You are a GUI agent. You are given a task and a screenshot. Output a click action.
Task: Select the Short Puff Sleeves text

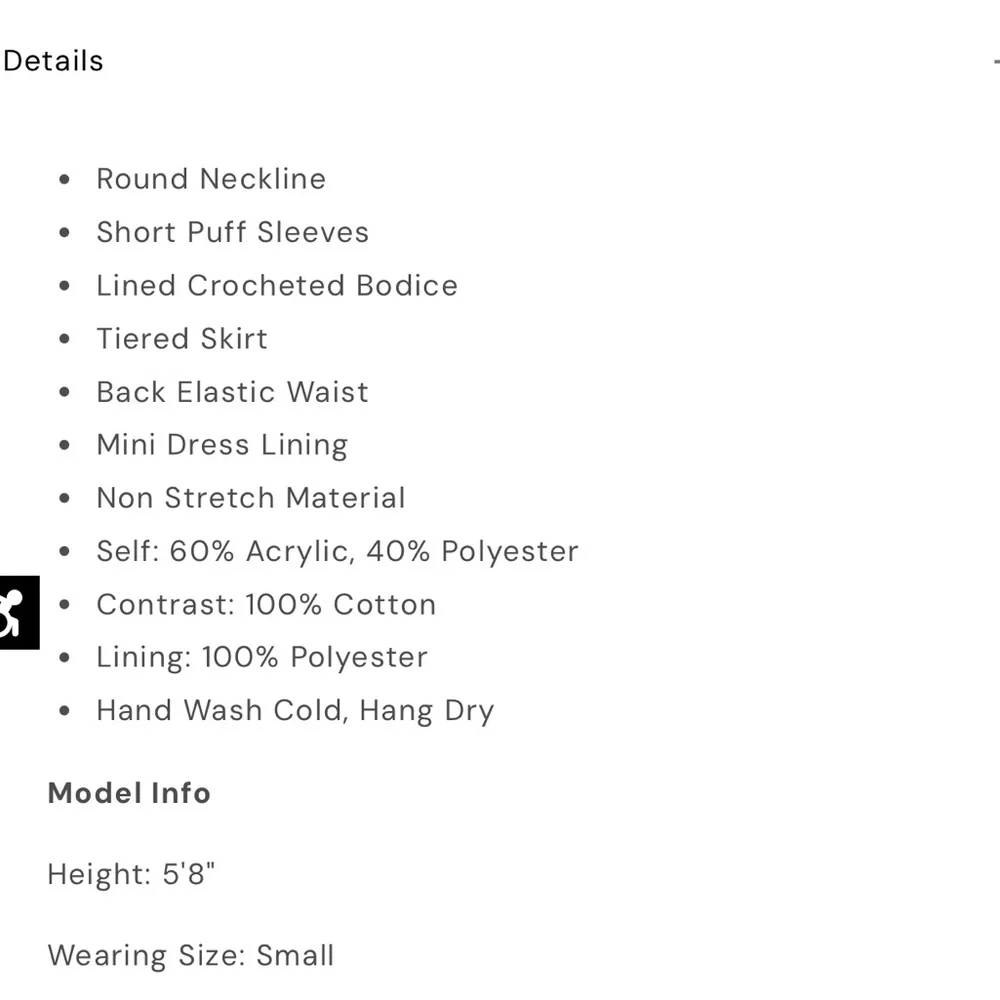pyautogui.click(x=232, y=232)
